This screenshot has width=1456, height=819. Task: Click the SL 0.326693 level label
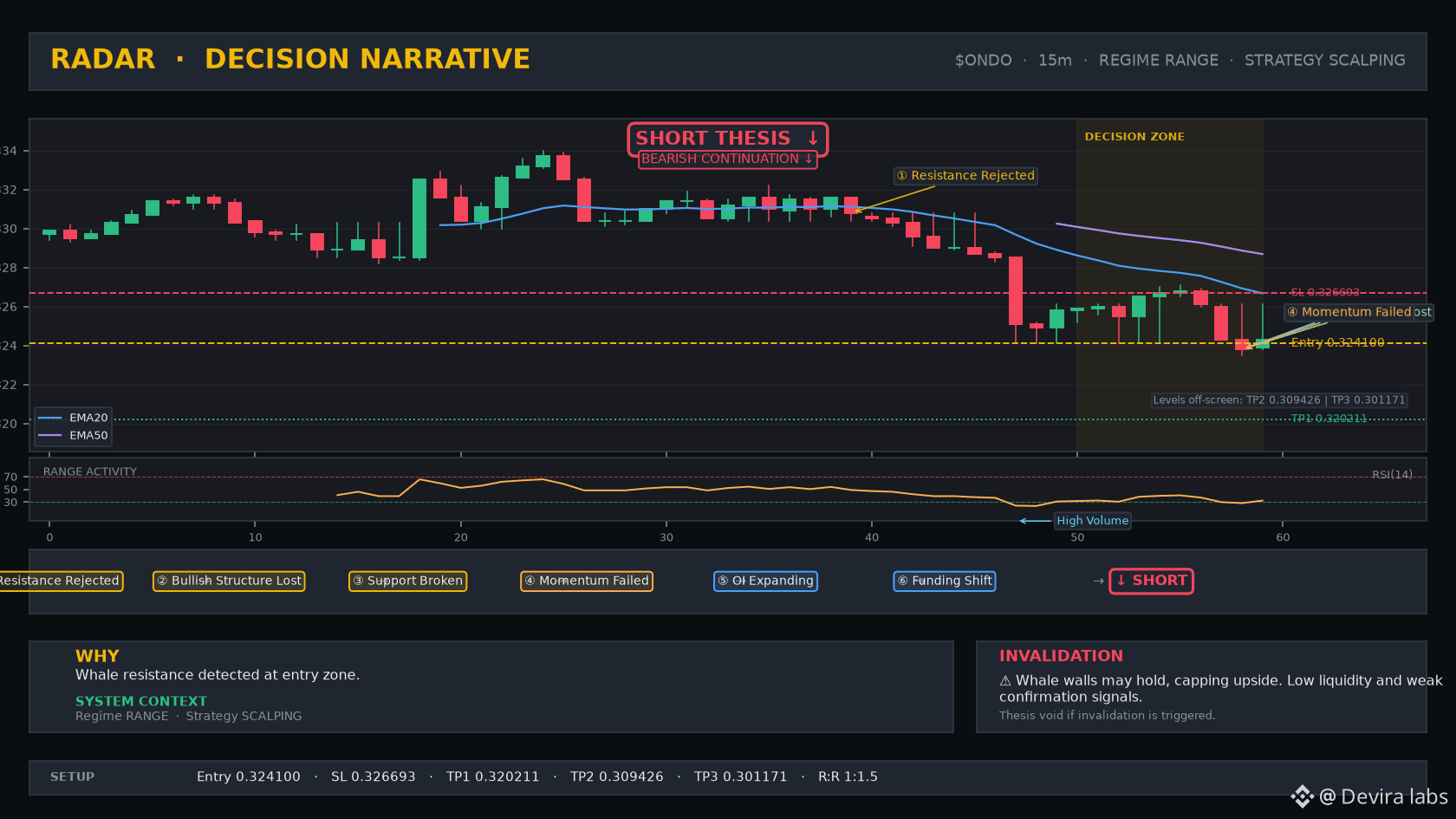1325,293
